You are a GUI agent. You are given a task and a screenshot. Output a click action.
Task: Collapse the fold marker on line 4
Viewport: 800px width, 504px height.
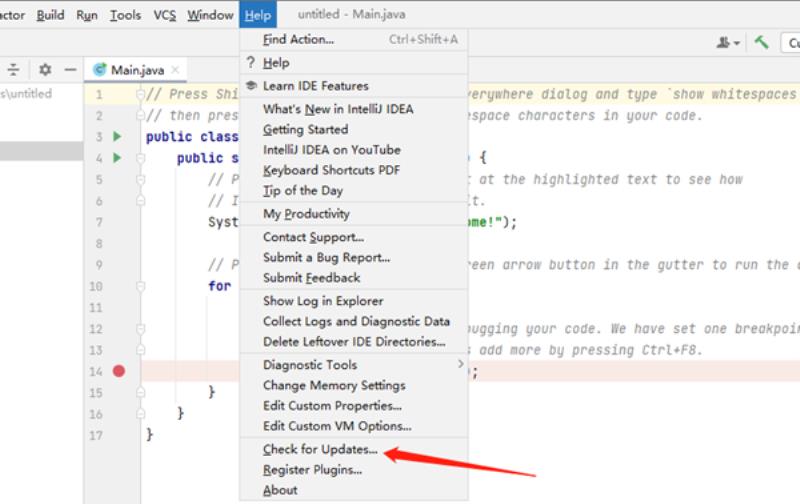[x=141, y=158]
